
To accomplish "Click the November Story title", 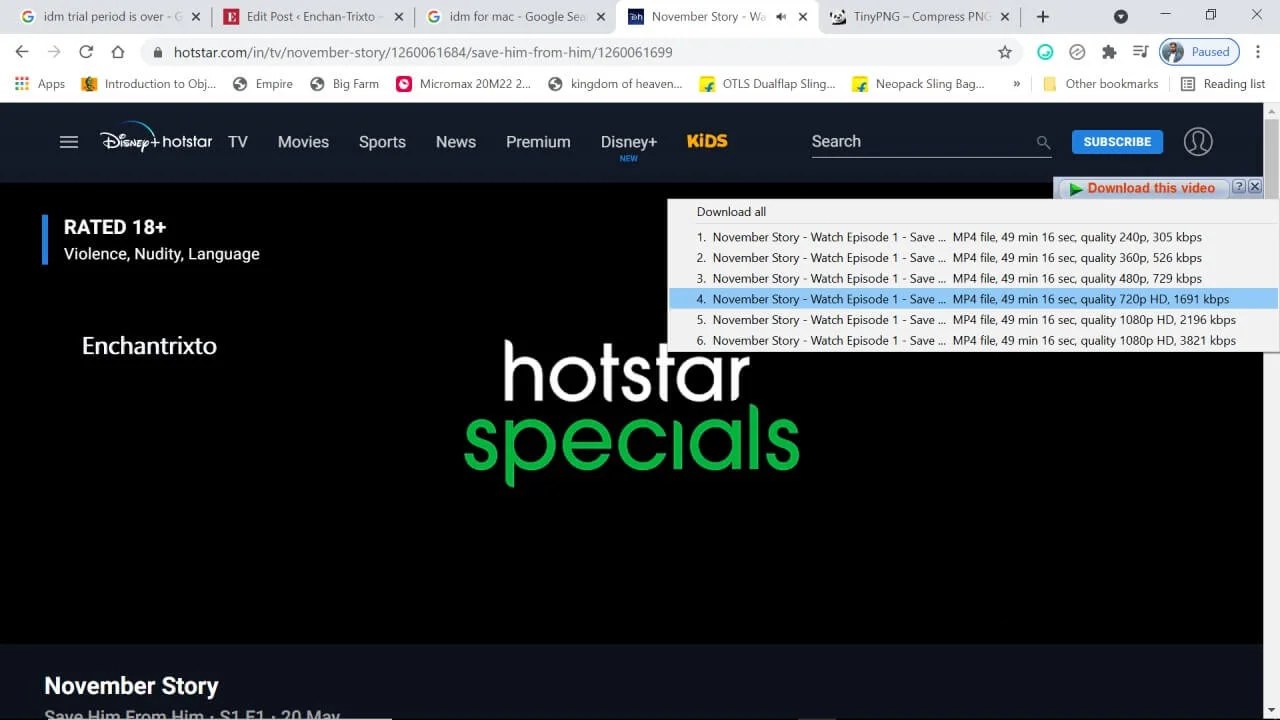I will [131, 686].
